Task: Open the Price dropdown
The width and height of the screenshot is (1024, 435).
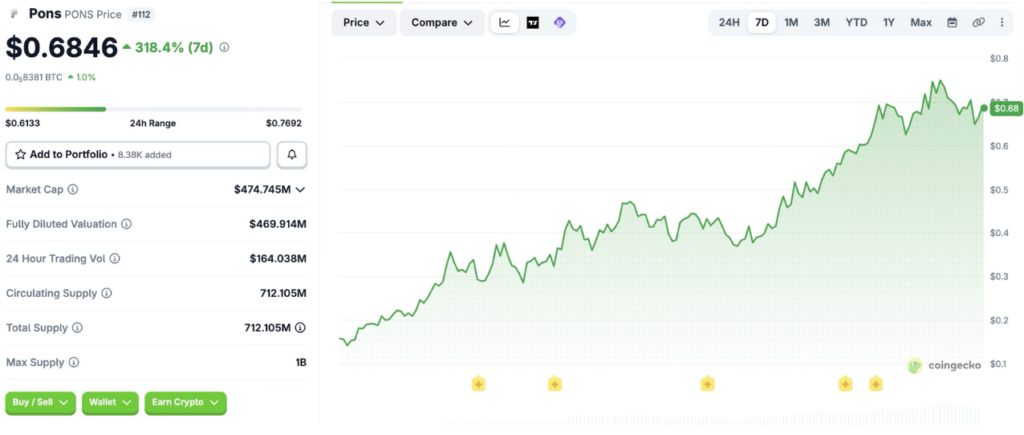Action: [x=364, y=23]
